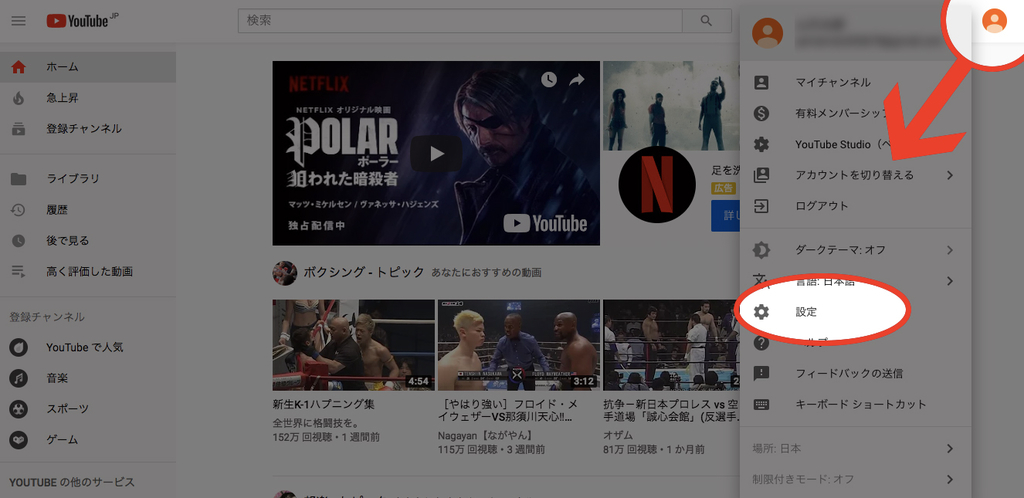This screenshot has width=1024, height=498.
Task: Expand chevron next to 制限付きモード
Action: click(950, 479)
